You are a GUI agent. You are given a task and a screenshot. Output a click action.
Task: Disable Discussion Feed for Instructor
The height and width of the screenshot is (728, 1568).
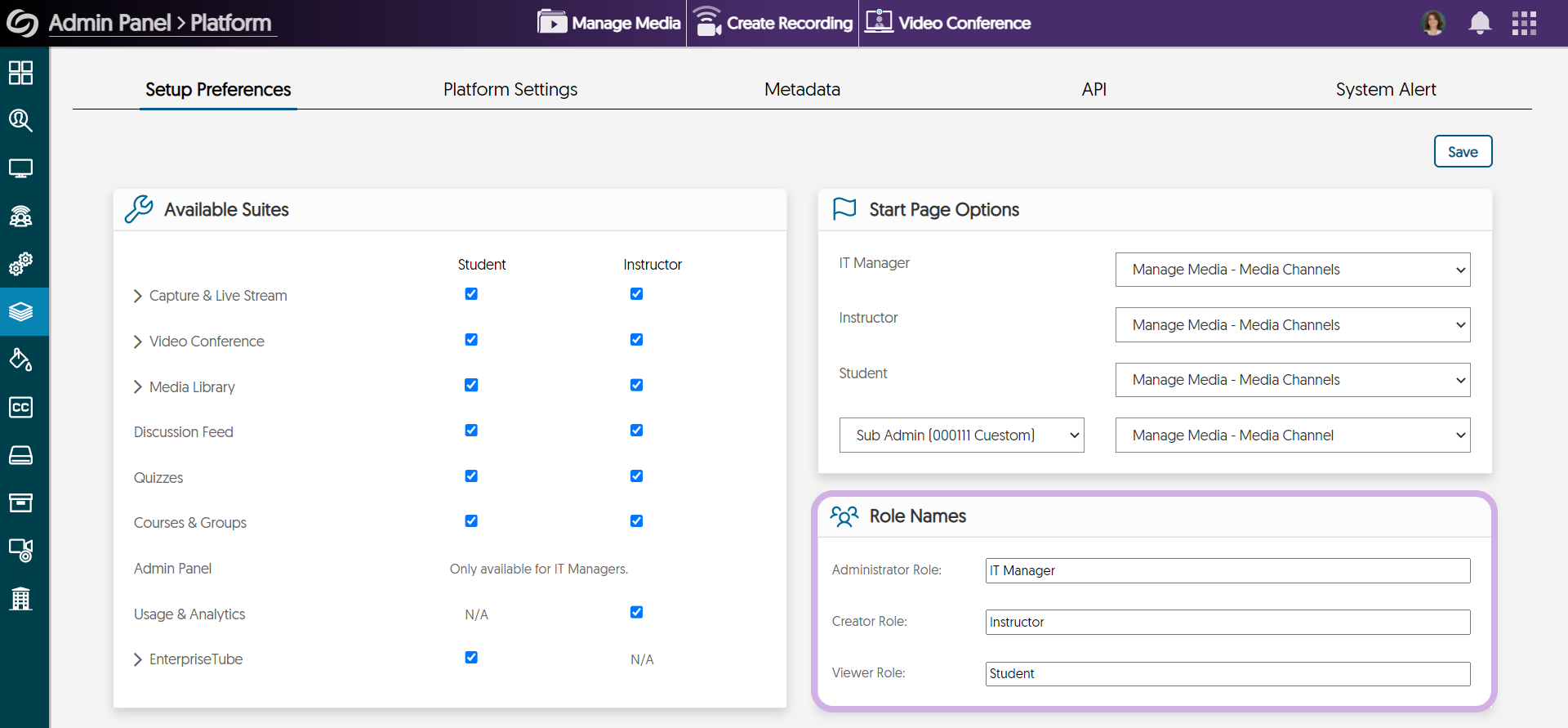[x=636, y=431]
